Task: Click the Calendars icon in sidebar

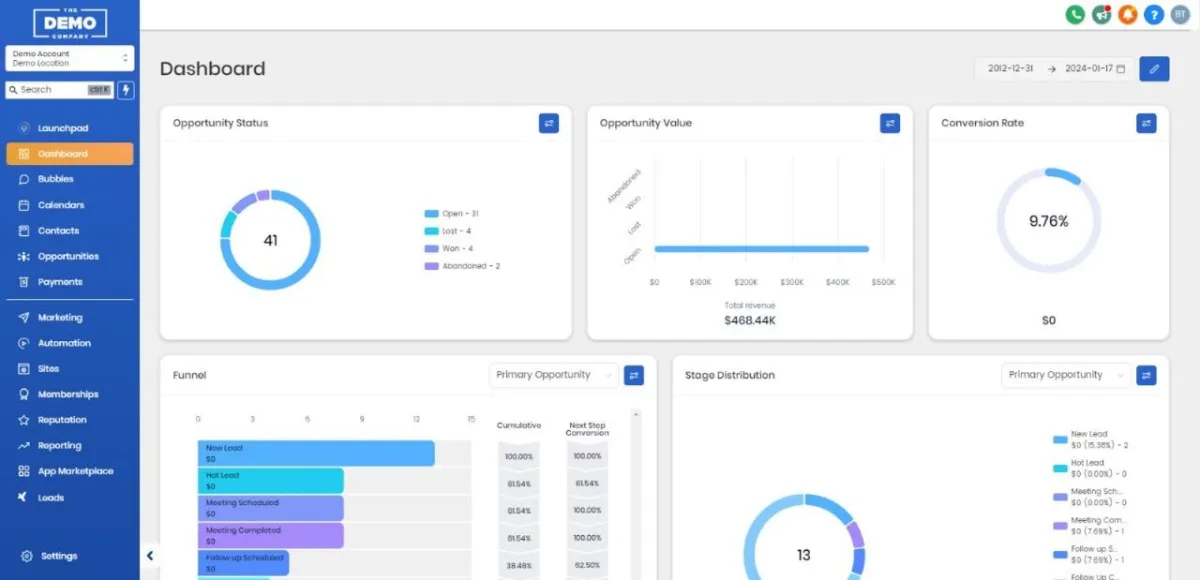Action: click(x=24, y=205)
